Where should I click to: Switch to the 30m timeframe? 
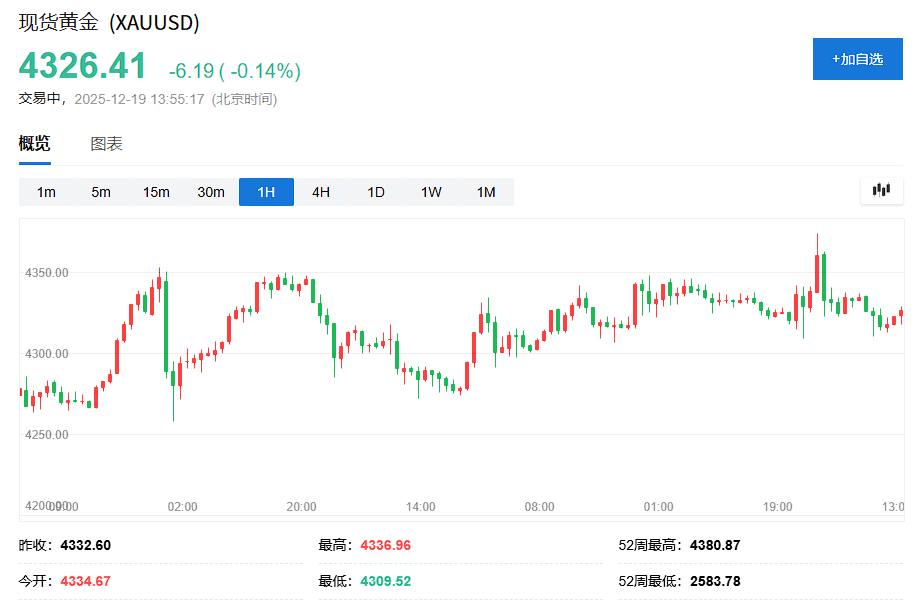pyautogui.click(x=211, y=192)
